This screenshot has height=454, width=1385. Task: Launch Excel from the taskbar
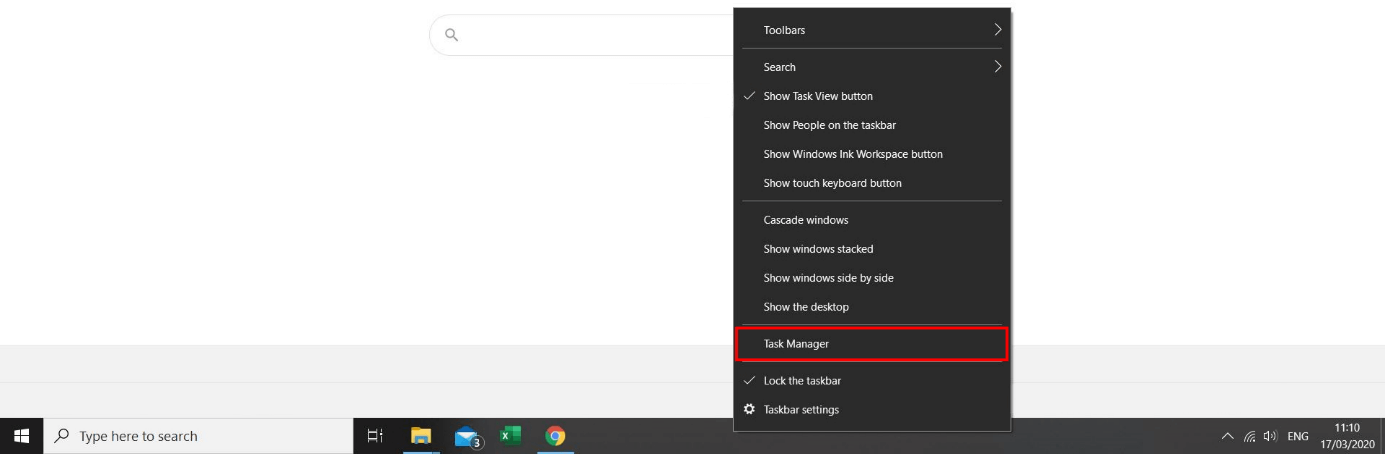[511, 436]
